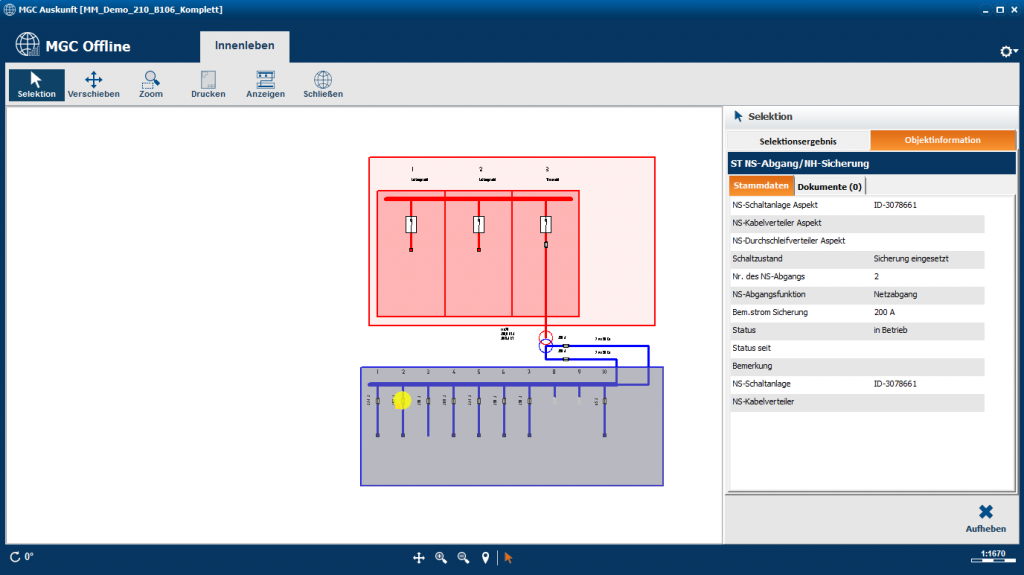Click the transformer symbol in the diagram

coord(546,341)
